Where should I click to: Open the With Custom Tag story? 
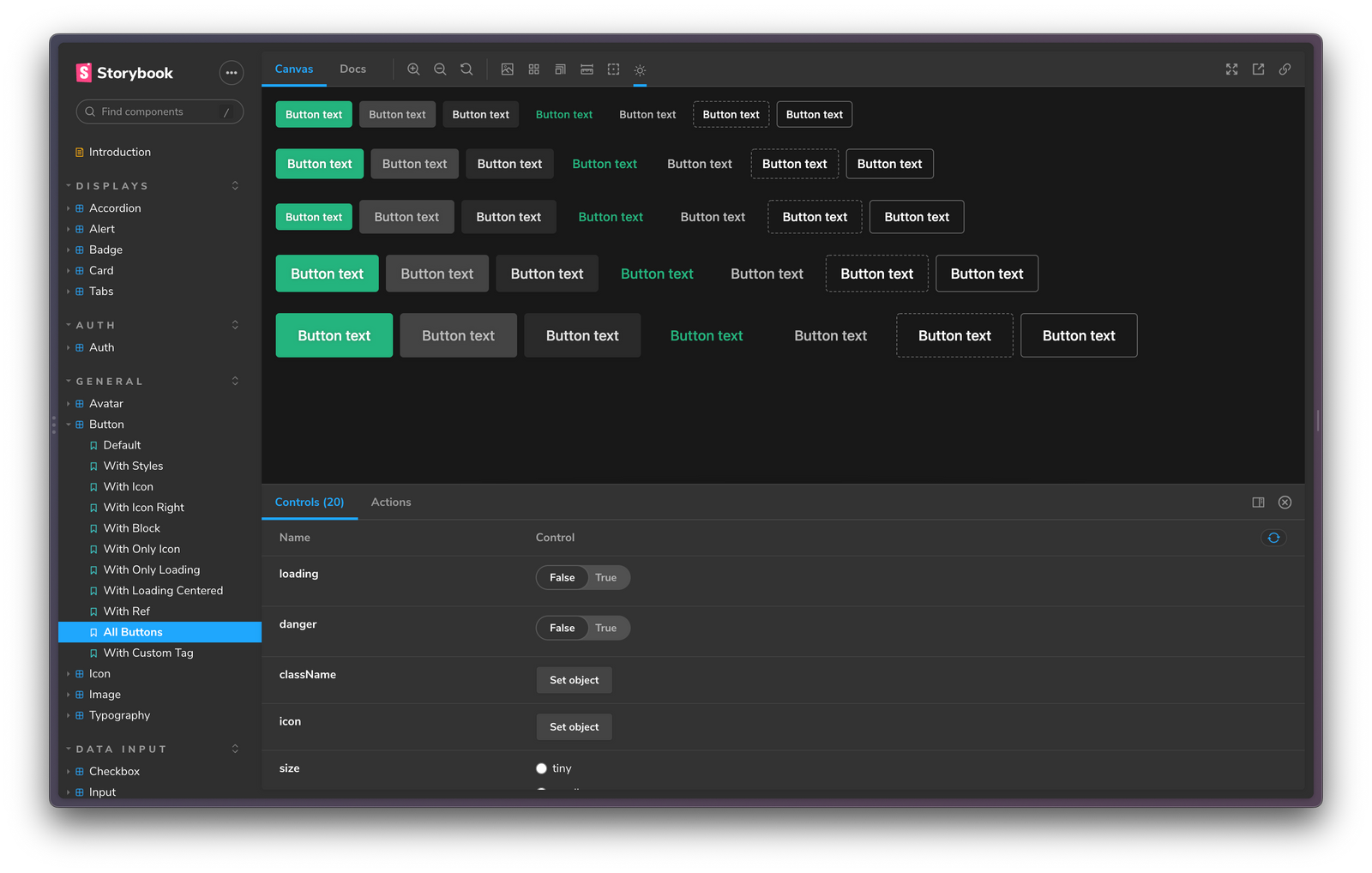pos(147,653)
